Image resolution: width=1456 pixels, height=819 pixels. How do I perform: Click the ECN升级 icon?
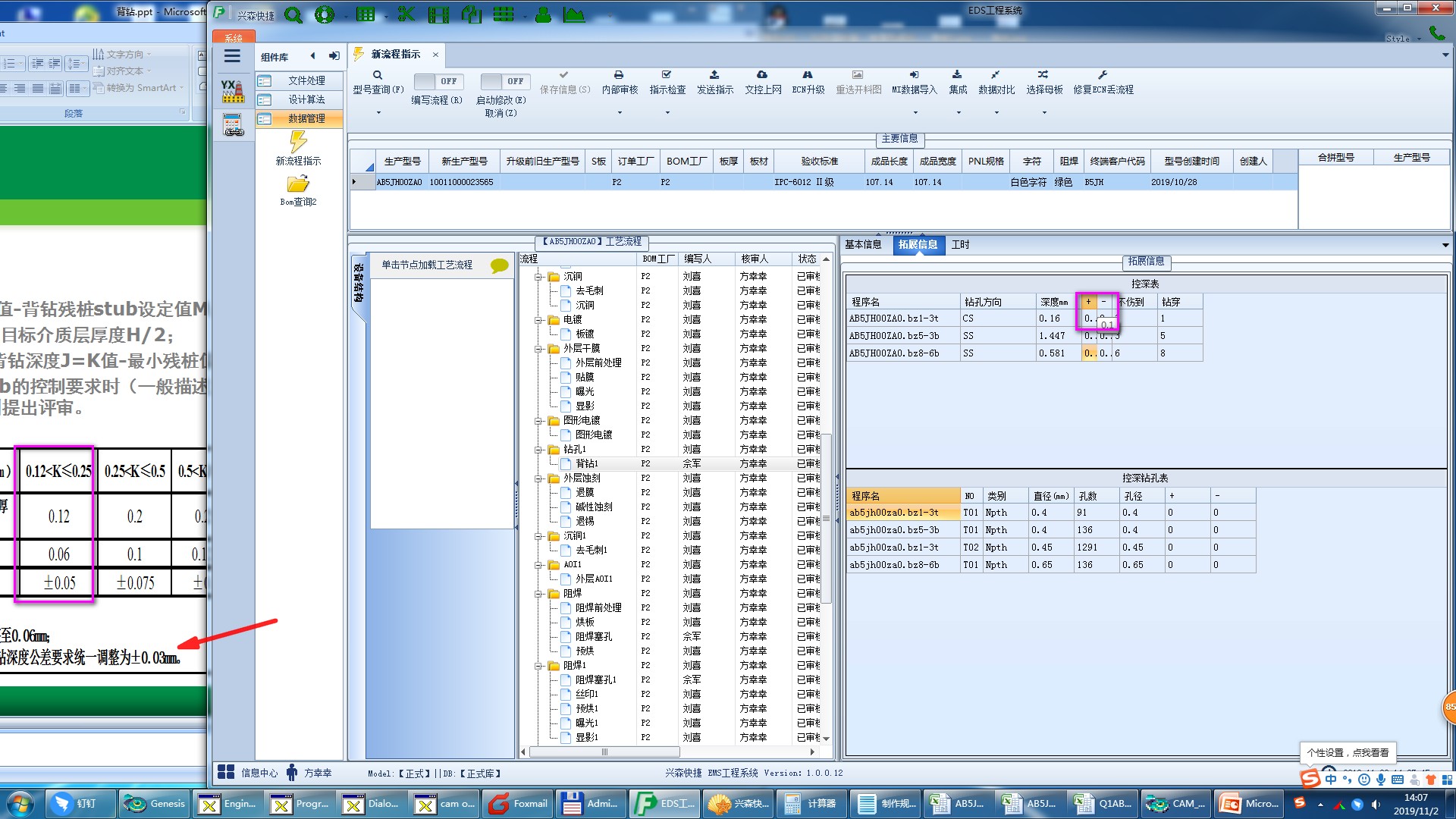pyautogui.click(x=808, y=75)
